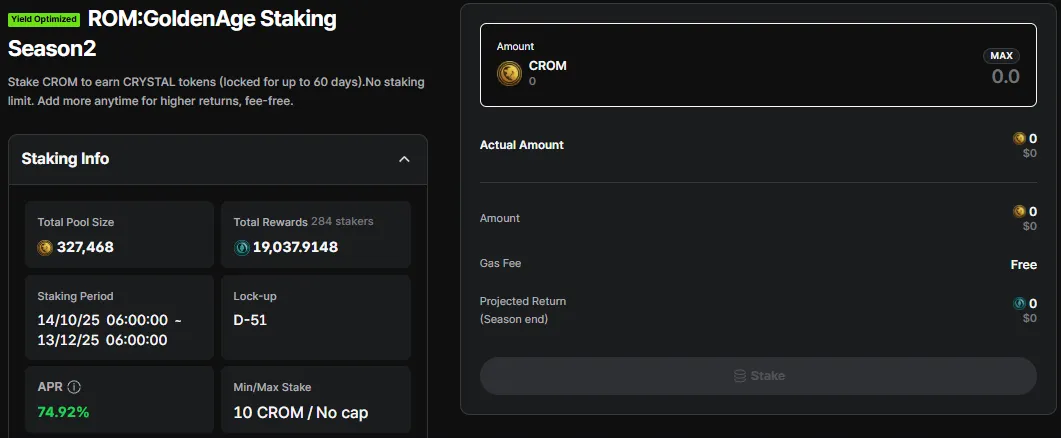Click the crystal icon beside Projected Return value
Screen dimensions: 1061x438
click(x=1019, y=304)
